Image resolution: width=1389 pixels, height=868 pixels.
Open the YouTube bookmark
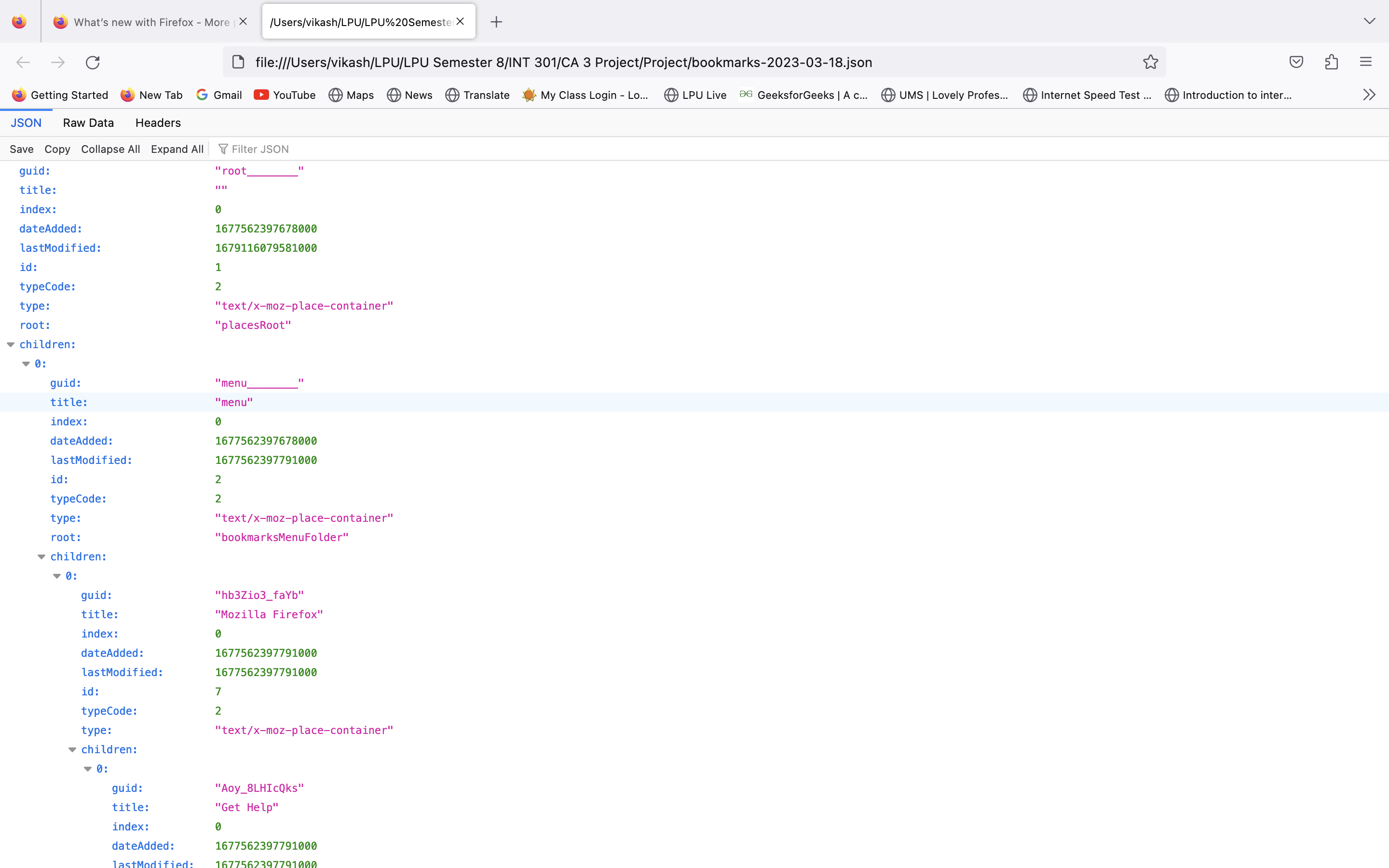[x=294, y=95]
